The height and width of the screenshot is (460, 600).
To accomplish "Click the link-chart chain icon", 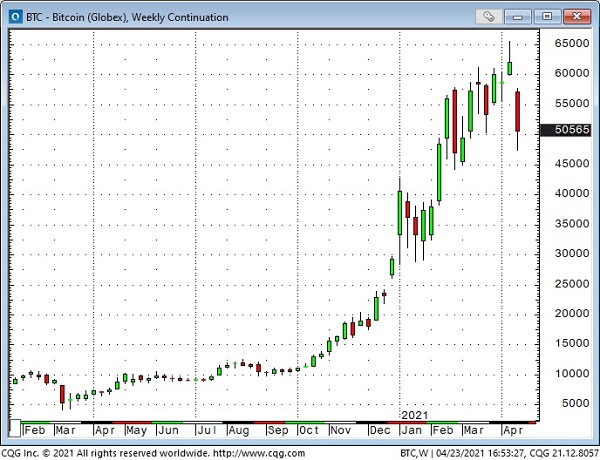I will 489,16.
